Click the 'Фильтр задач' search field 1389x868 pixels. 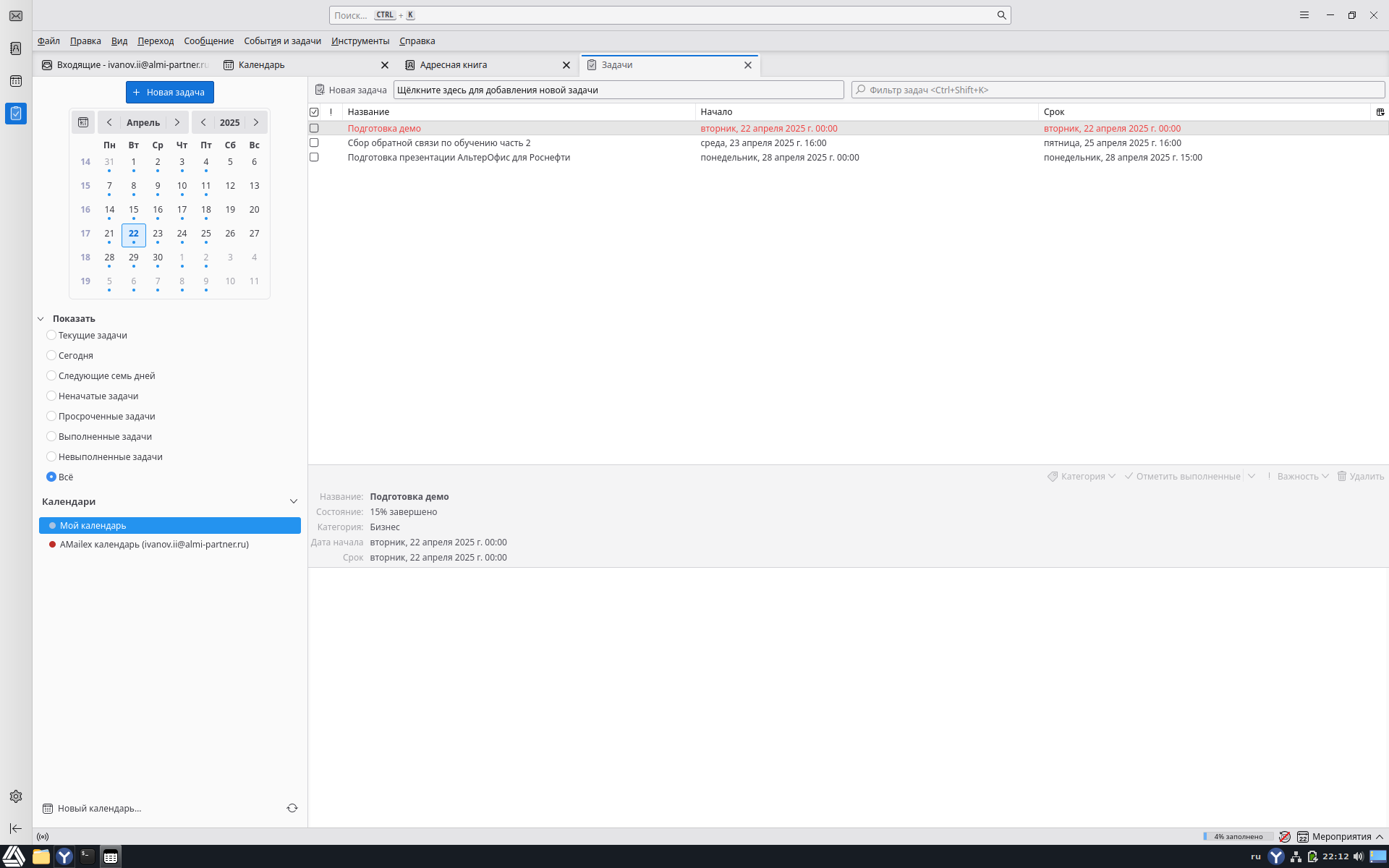click(1118, 90)
